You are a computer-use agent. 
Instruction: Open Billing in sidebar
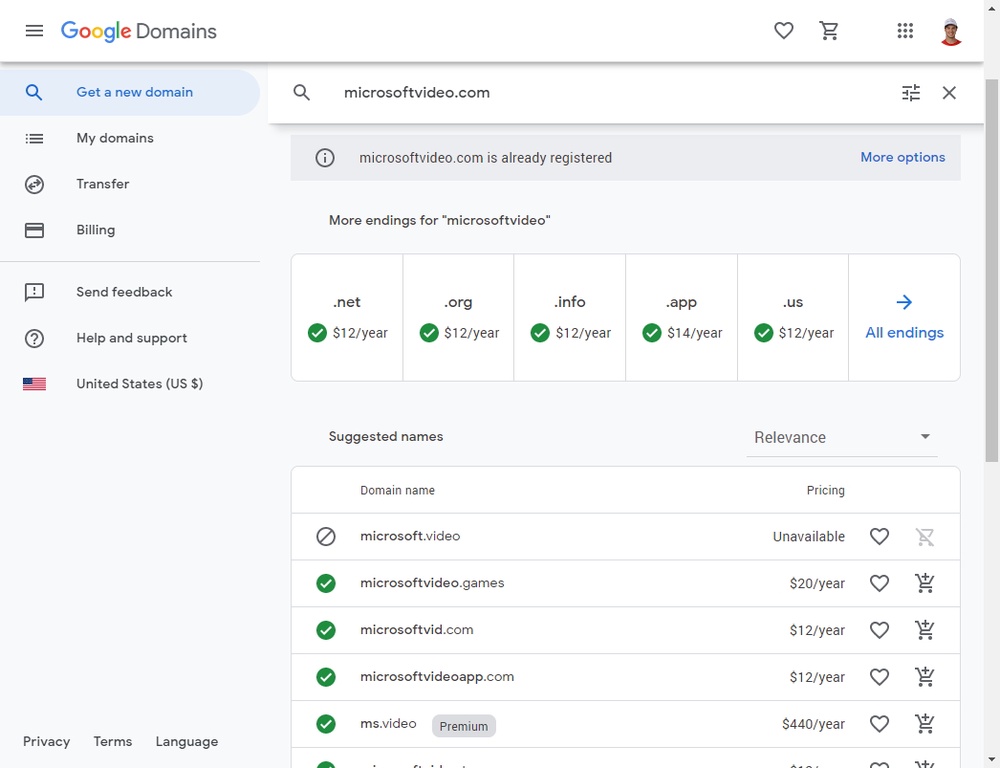click(129, 230)
